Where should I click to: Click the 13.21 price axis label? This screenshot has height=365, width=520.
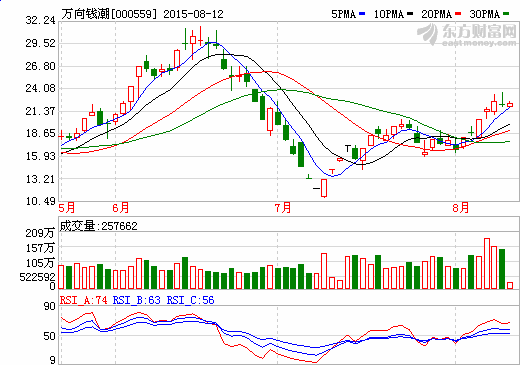[x=40, y=179]
